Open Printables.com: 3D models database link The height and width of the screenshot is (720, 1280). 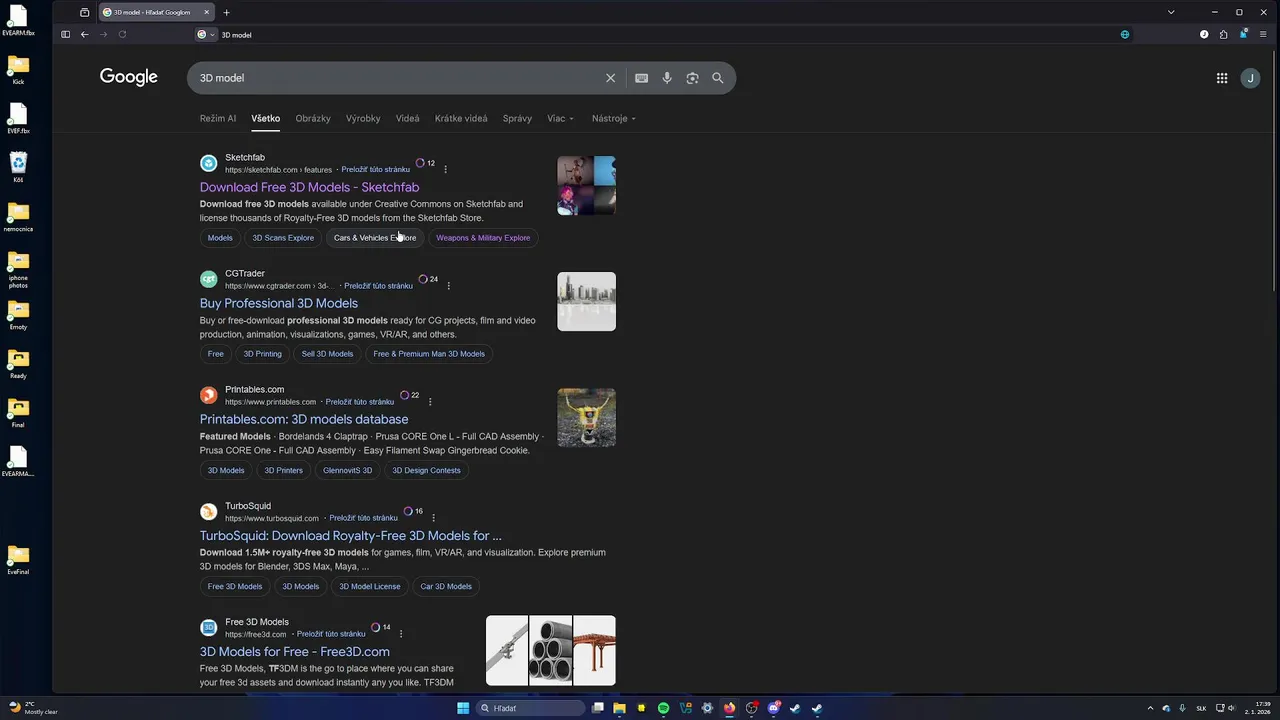(304, 419)
